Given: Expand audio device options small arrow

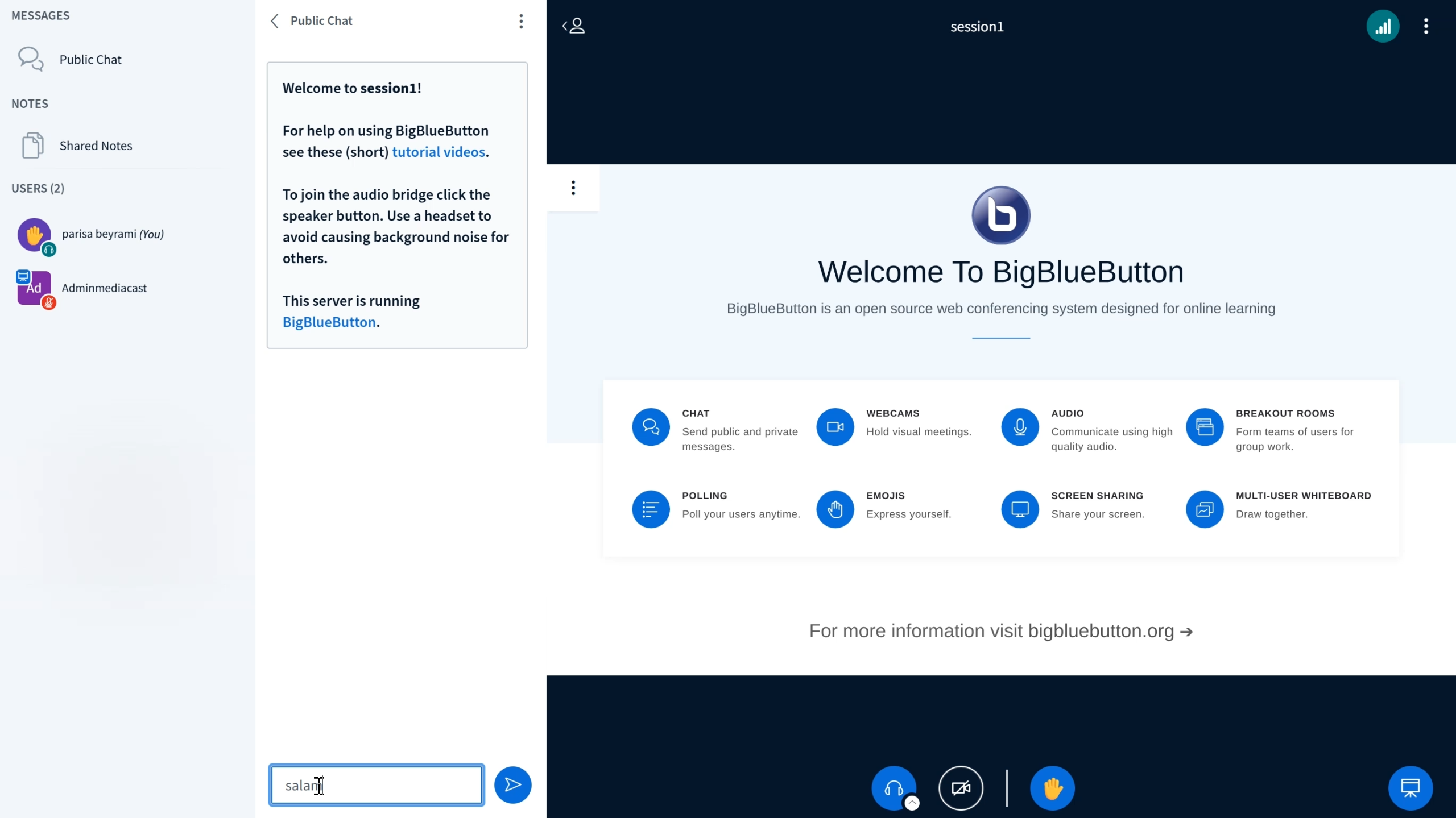Looking at the screenshot, I should [x=912, y=802].
